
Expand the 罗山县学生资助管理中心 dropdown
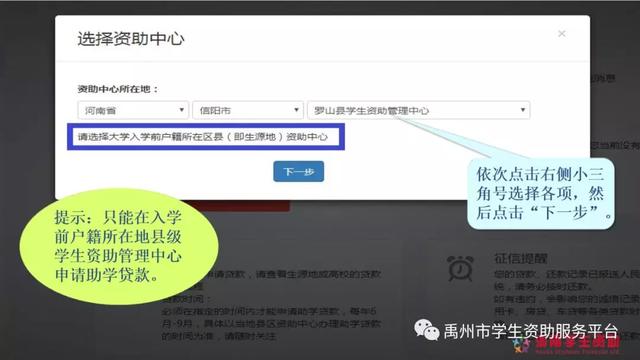(418, 110)
